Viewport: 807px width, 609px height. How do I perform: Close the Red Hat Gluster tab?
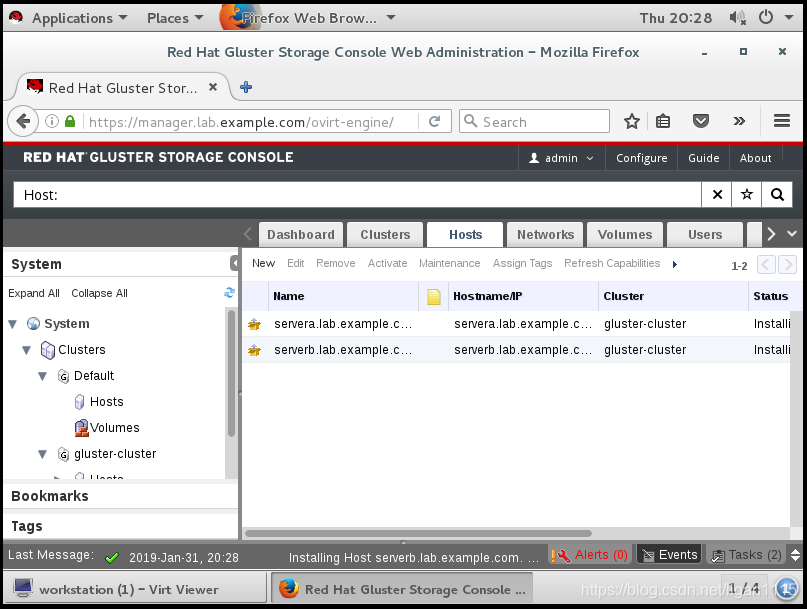(x=213, y=87)
